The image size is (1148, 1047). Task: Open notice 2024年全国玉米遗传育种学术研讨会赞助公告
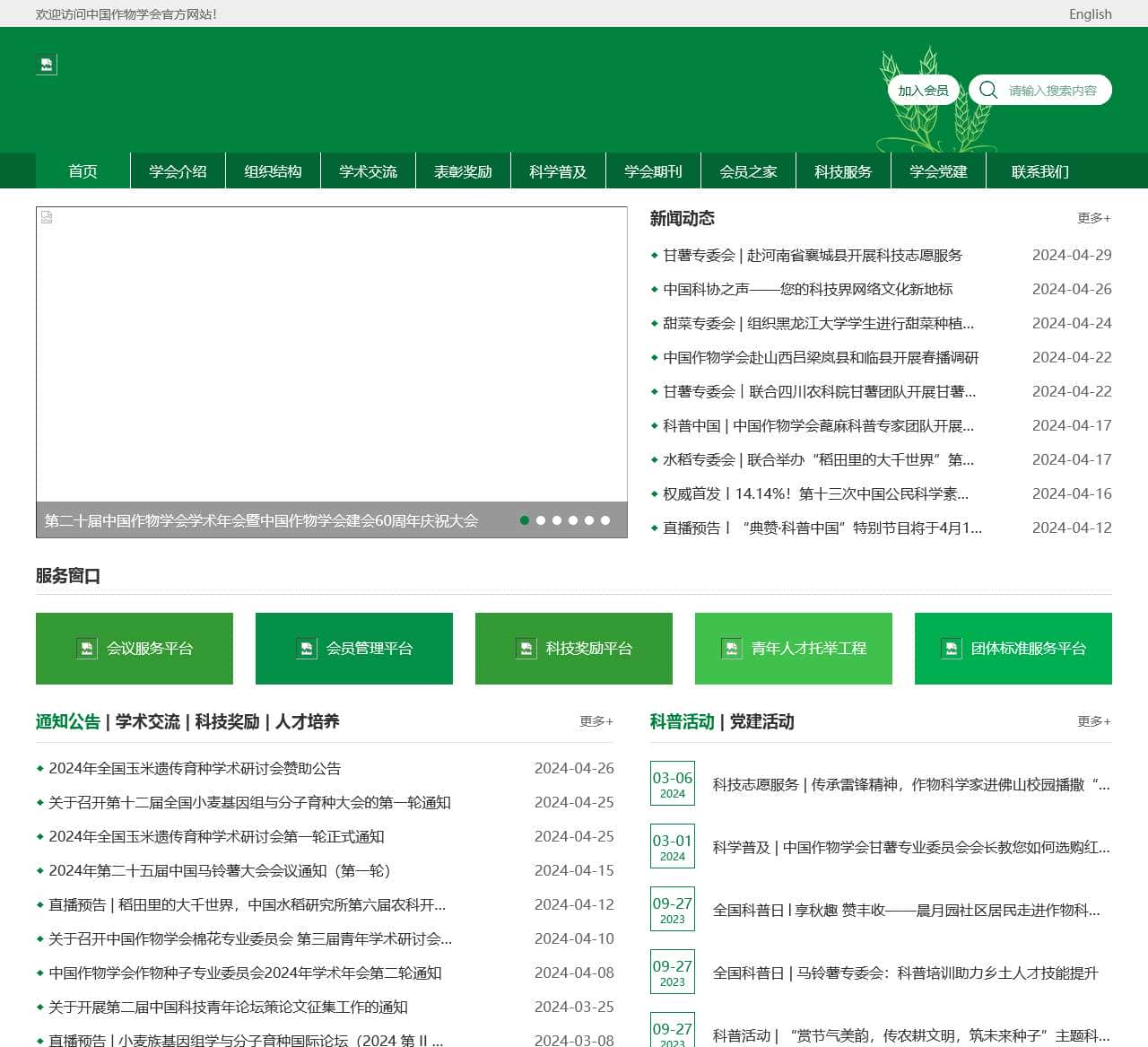tap(195, 768)
